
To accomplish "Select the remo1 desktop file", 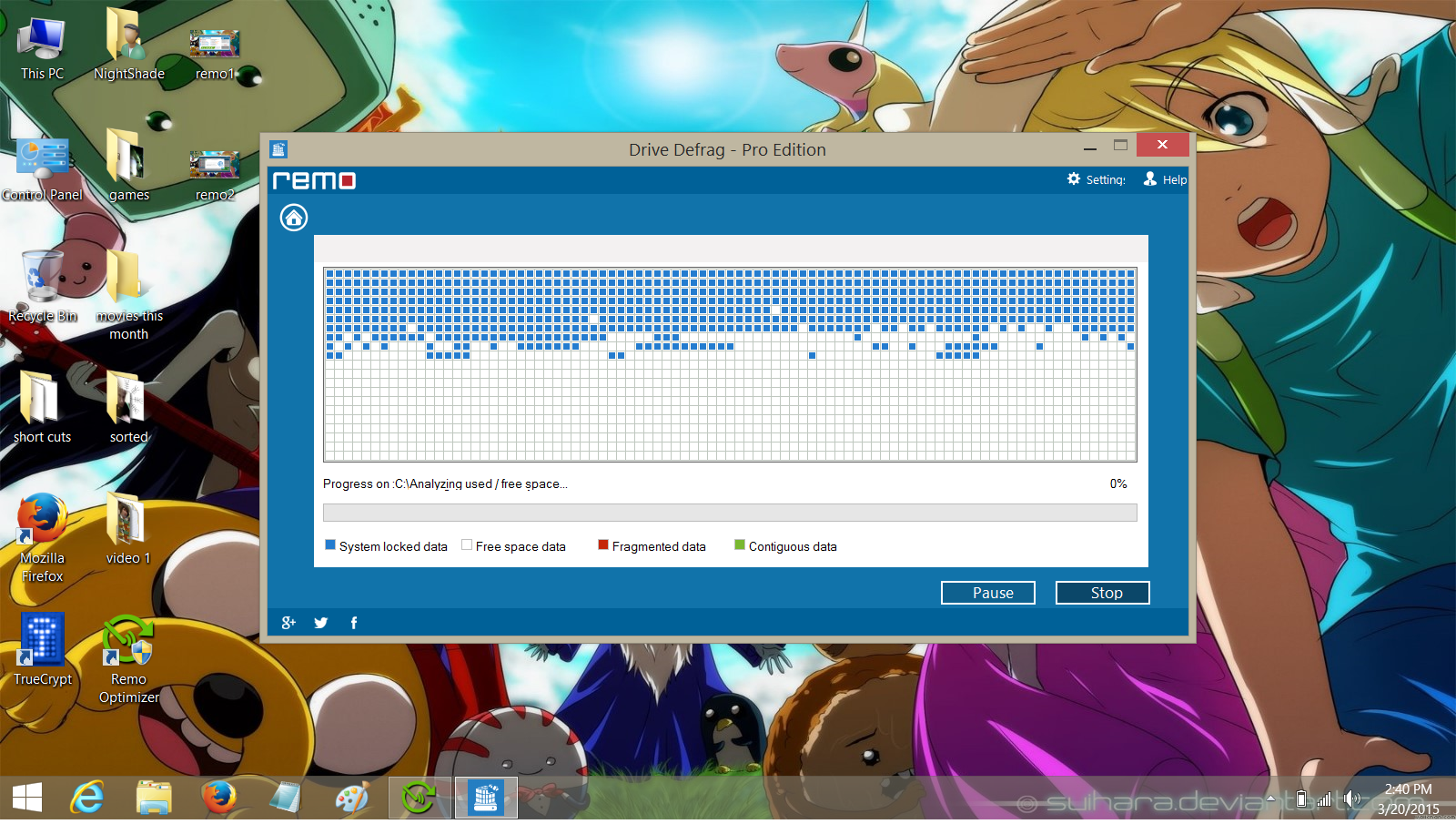I will [x=215, y=55].
